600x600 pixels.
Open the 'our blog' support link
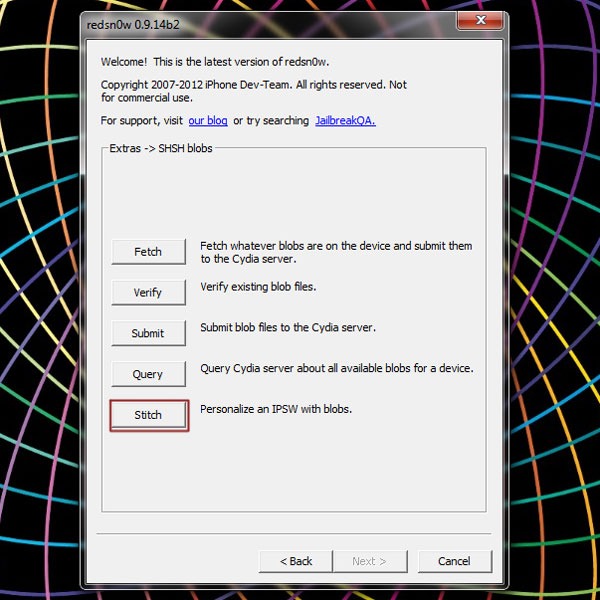[x=208, y=121]
